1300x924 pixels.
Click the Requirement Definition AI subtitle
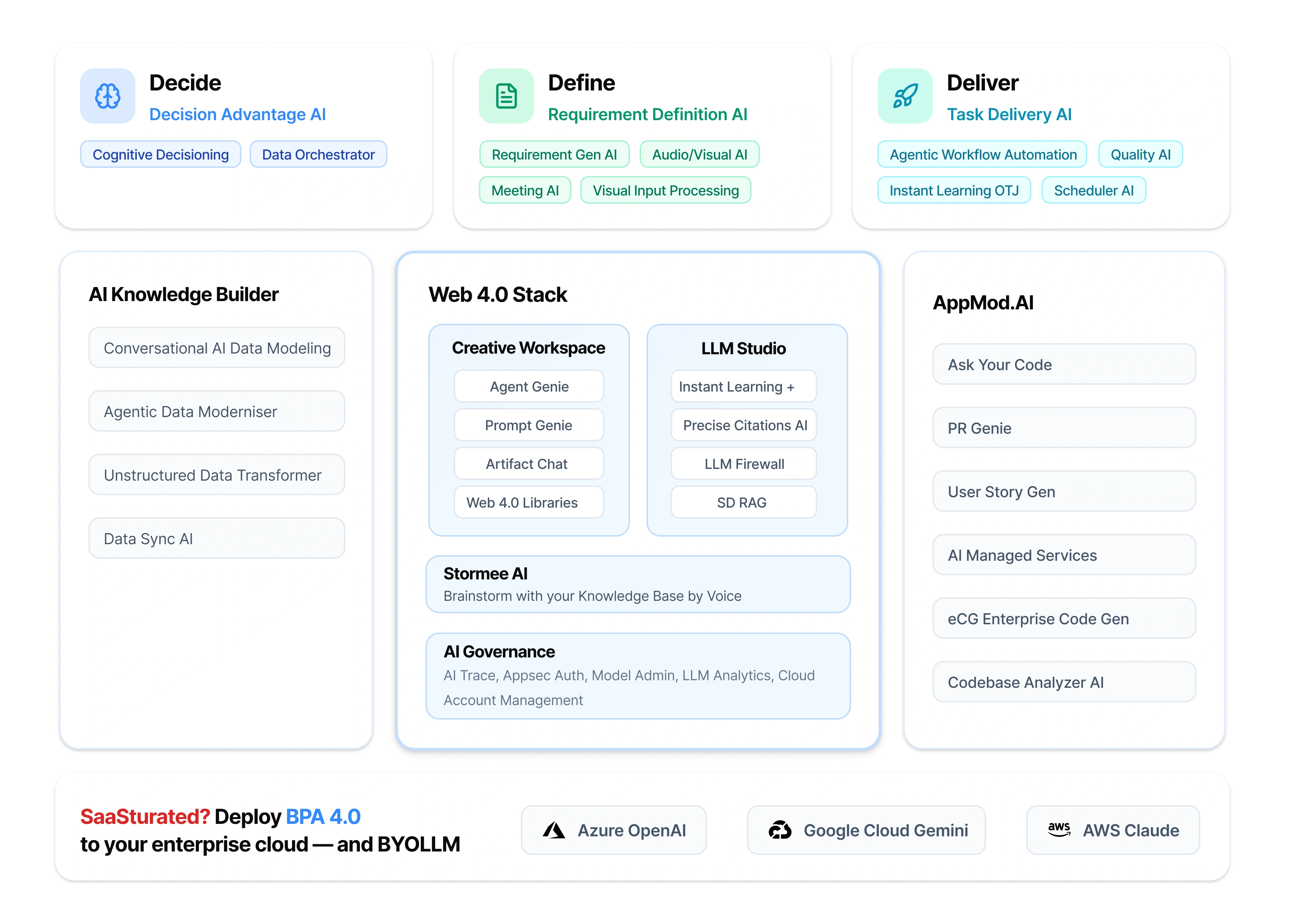tap(647, 114)
